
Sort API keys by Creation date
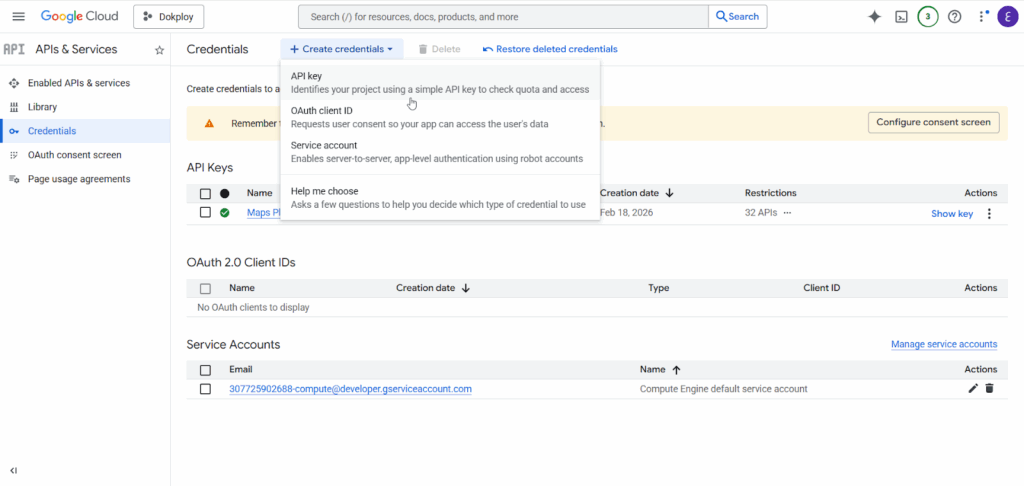click(669, 193)
